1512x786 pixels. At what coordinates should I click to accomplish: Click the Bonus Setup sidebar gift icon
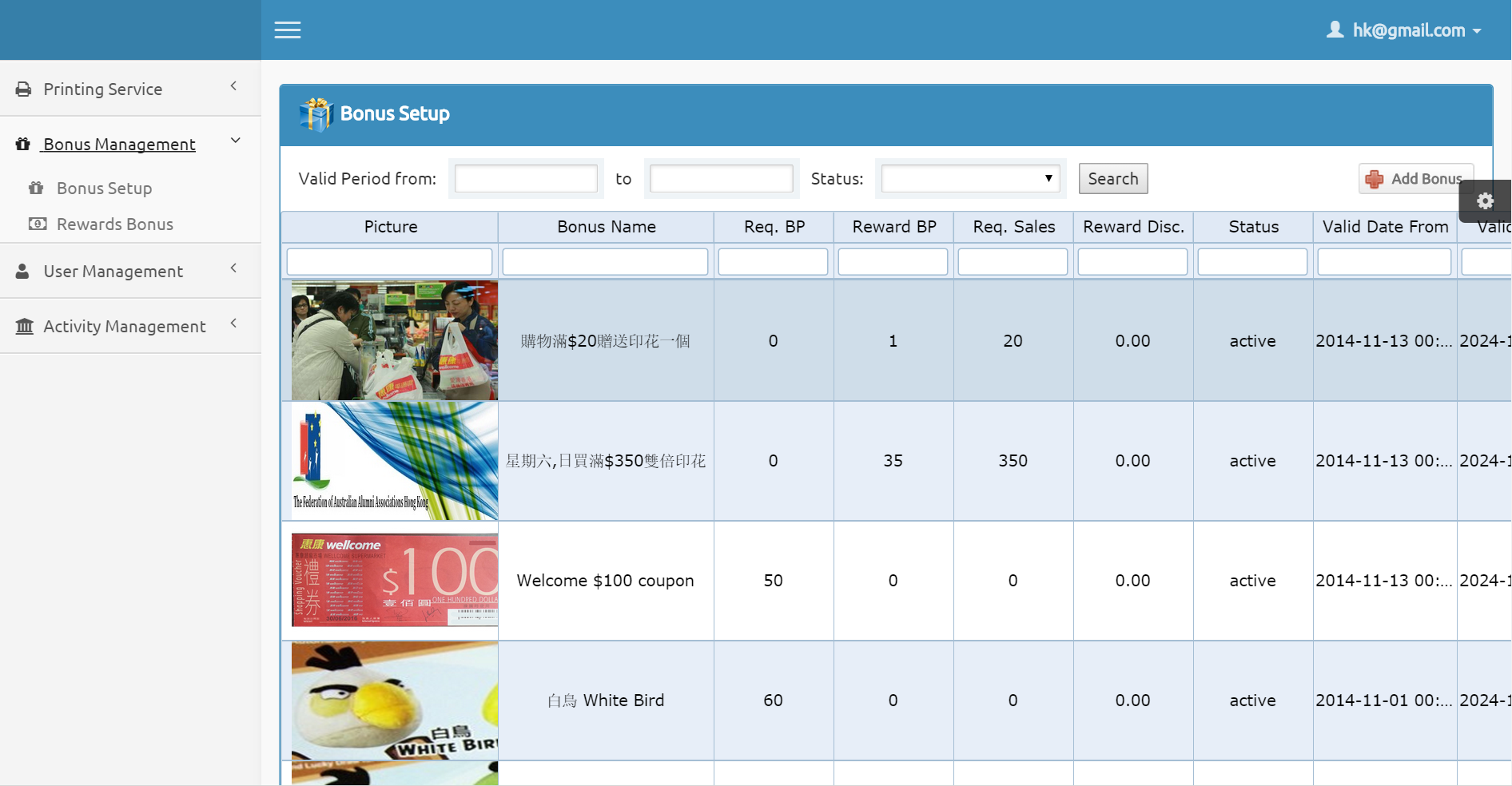click(x=36, y=189)
